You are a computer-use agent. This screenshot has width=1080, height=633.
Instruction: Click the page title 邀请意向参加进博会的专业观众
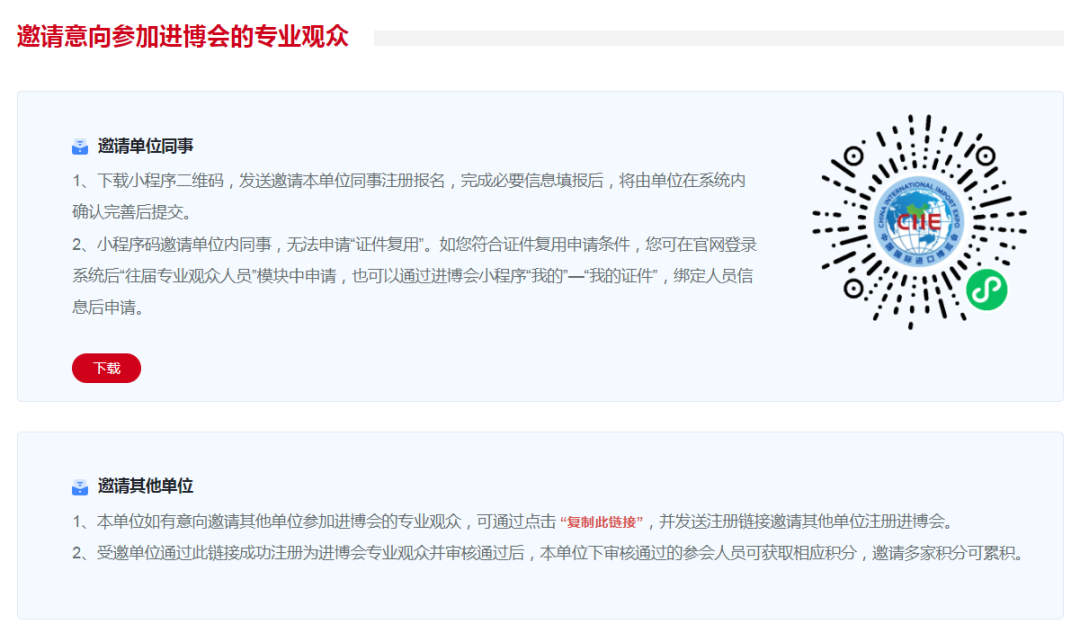coord(183,37)
